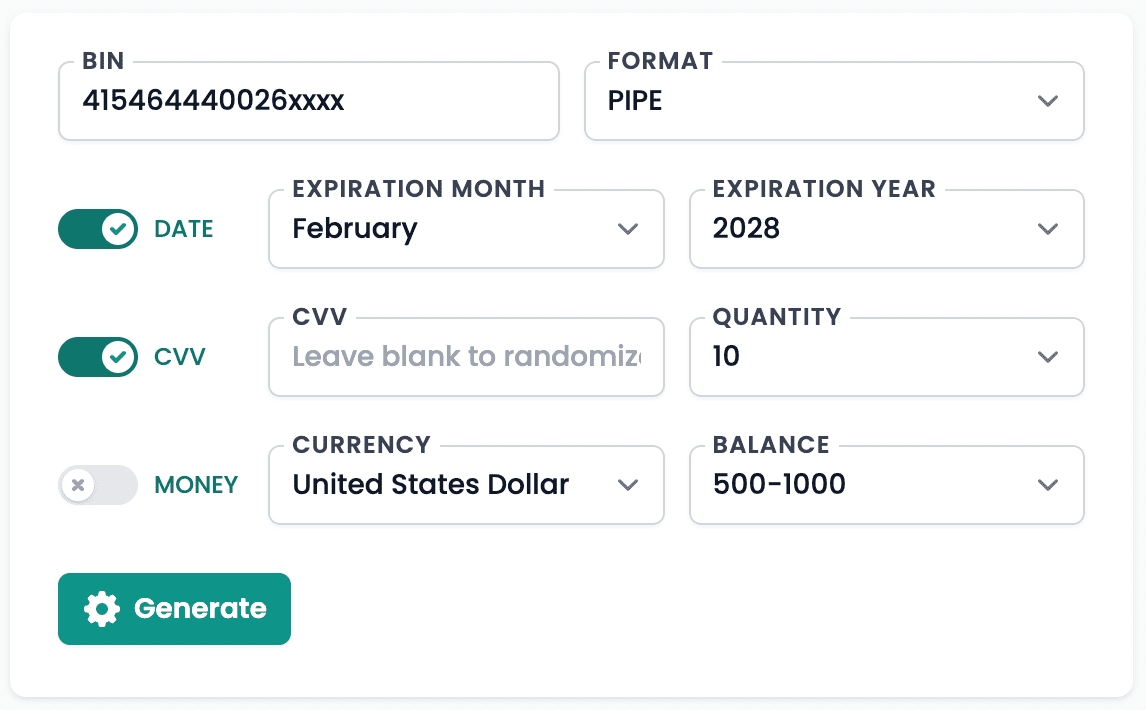Screen dimensions: 1146x710
Task: Click the chevron in Currency field
Action: click(x=627, y=485)
